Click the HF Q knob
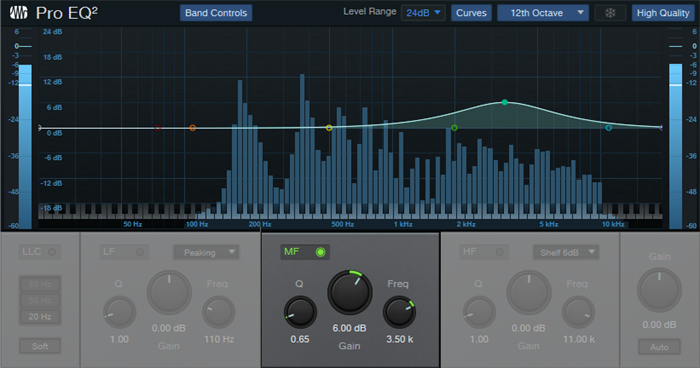The image size is (700, 368). [x=479, y=312]
